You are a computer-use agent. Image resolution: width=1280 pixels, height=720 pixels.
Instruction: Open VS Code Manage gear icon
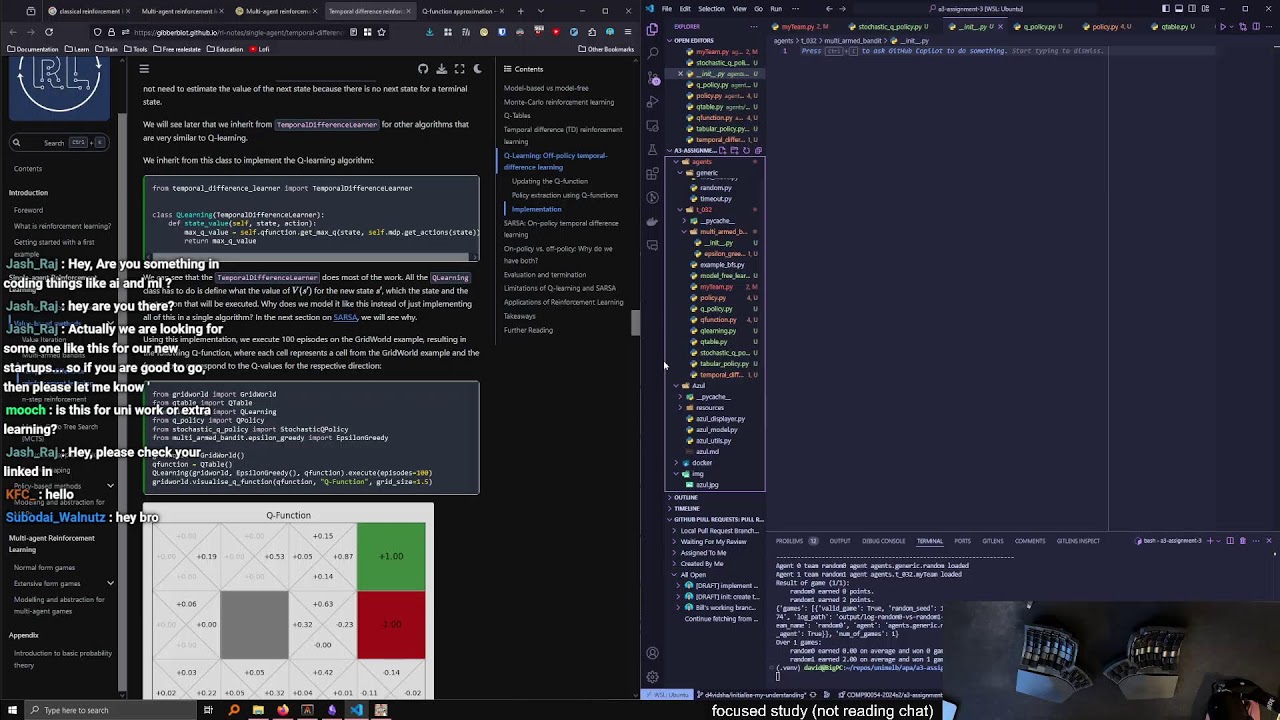click(x=653, y=677)
